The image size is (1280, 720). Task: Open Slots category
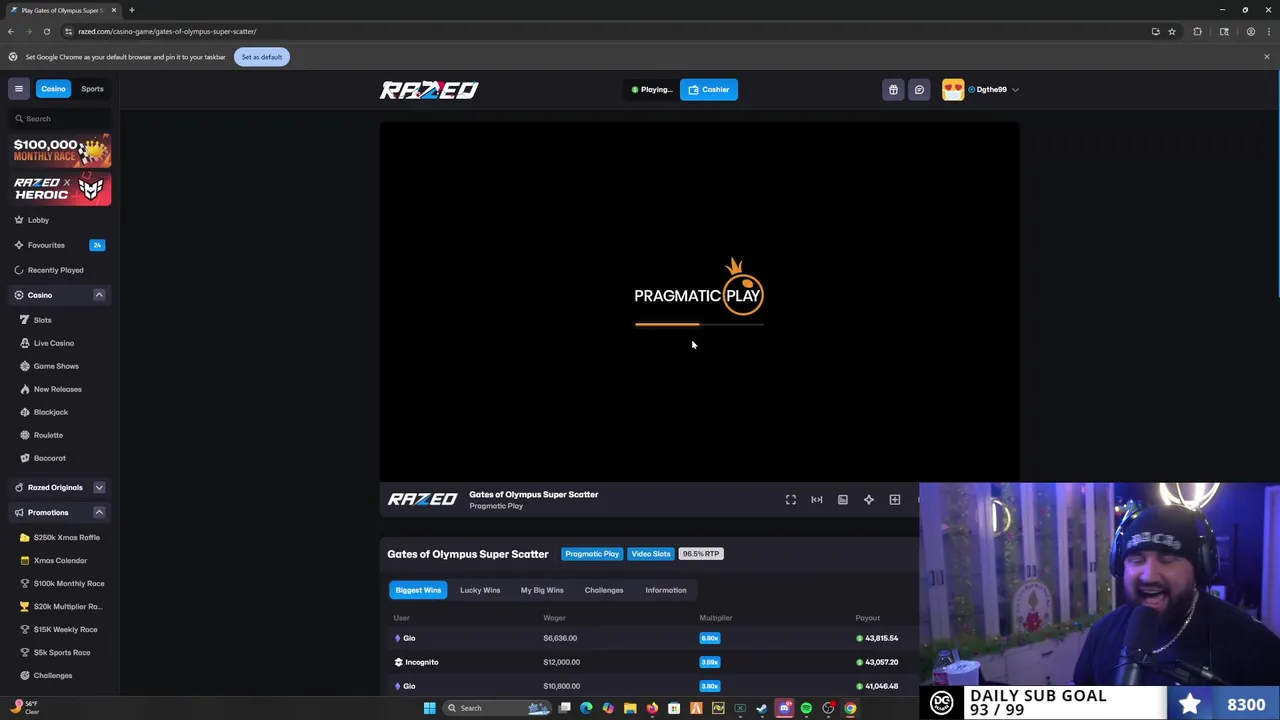pyautogui.click(x=42, y=320)
